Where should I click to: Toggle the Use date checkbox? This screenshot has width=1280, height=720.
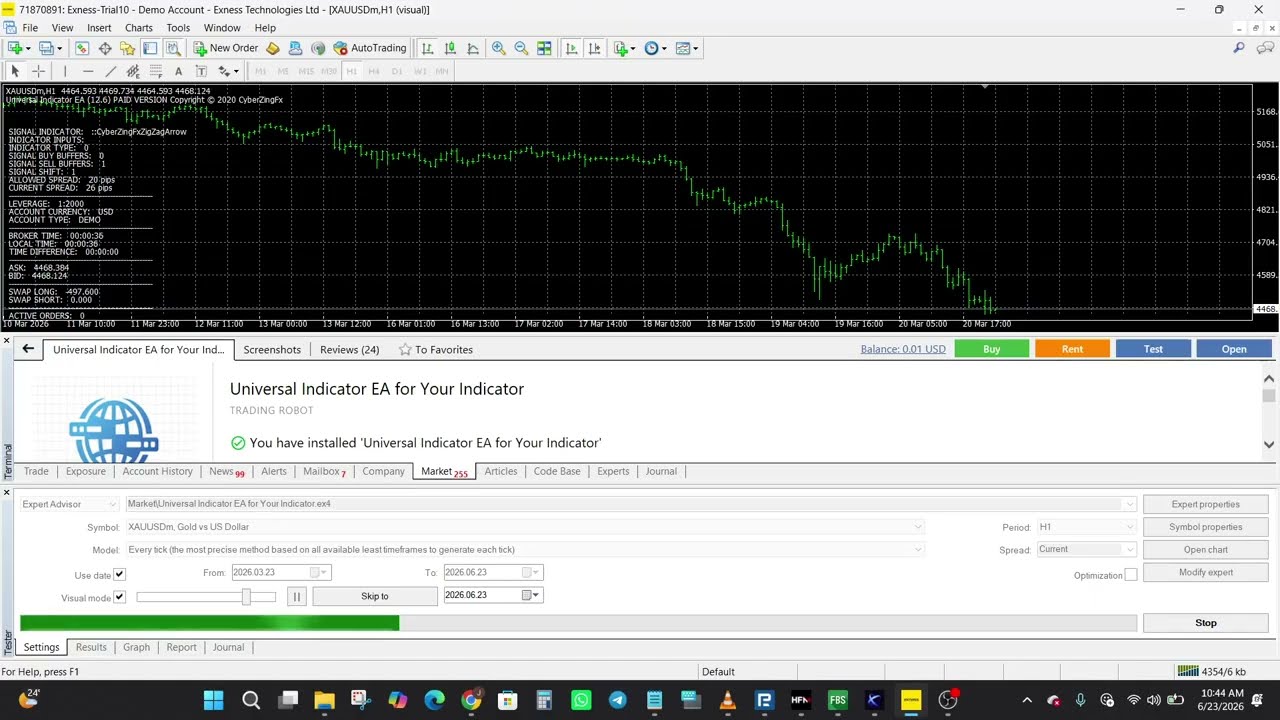[119, 575]
